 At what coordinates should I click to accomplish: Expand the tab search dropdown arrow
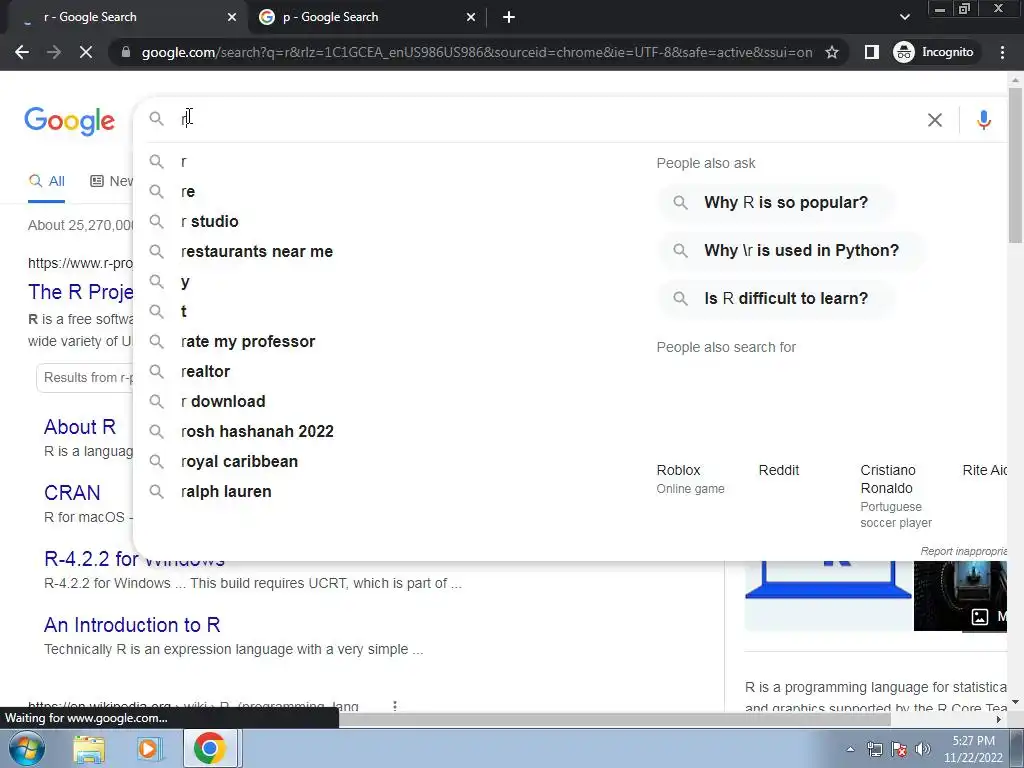tap(904, 18)
